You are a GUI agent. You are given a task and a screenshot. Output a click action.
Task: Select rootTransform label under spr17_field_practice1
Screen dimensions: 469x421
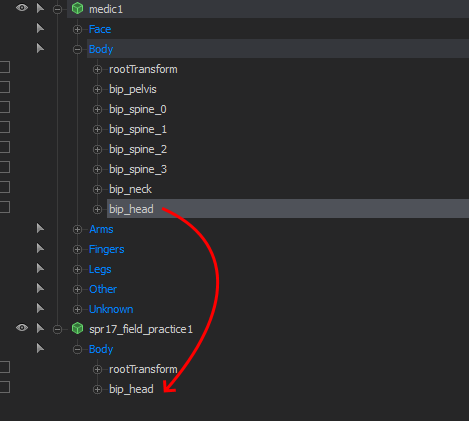click(143, 369)
